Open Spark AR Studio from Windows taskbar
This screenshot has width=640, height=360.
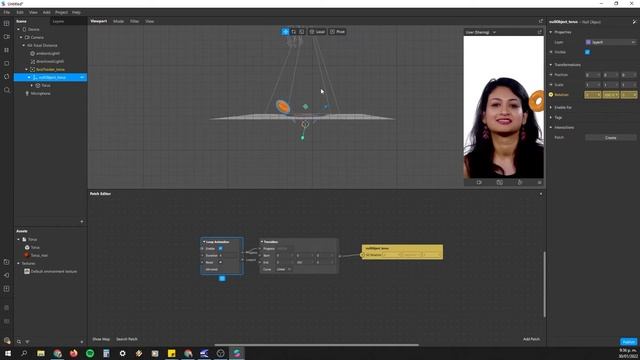point(237,353)
